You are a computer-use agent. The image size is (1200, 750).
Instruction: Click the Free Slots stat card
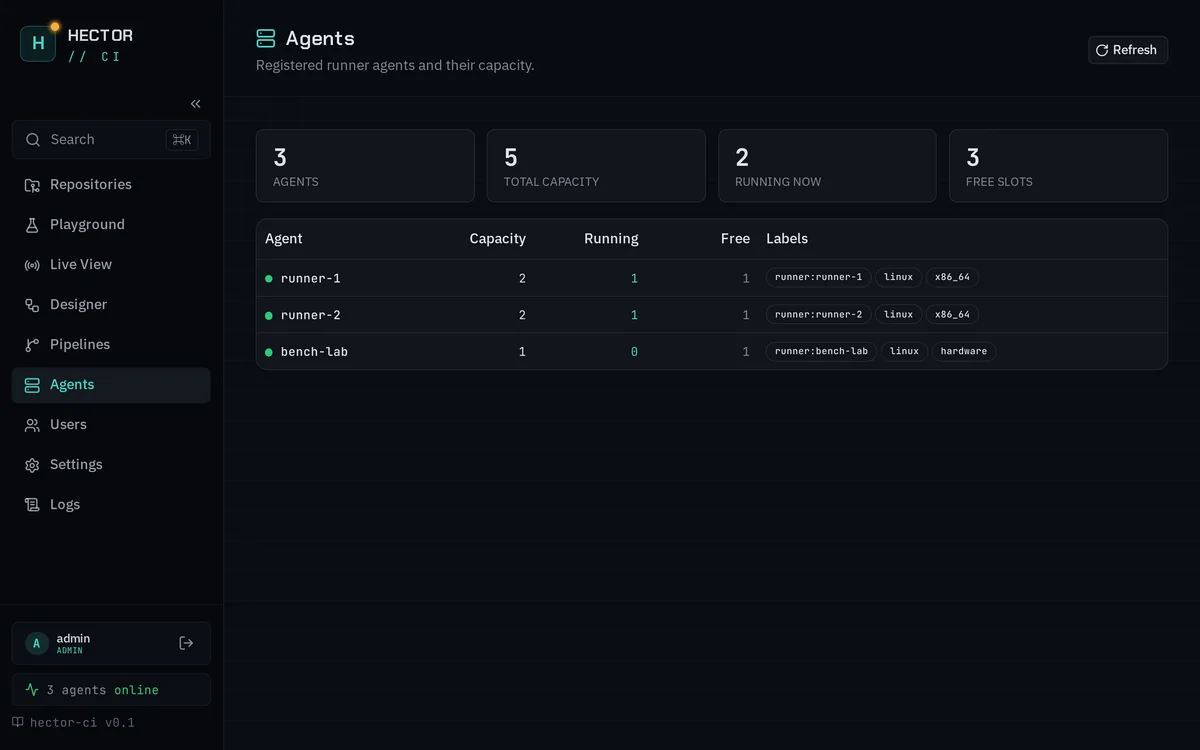1058,166
